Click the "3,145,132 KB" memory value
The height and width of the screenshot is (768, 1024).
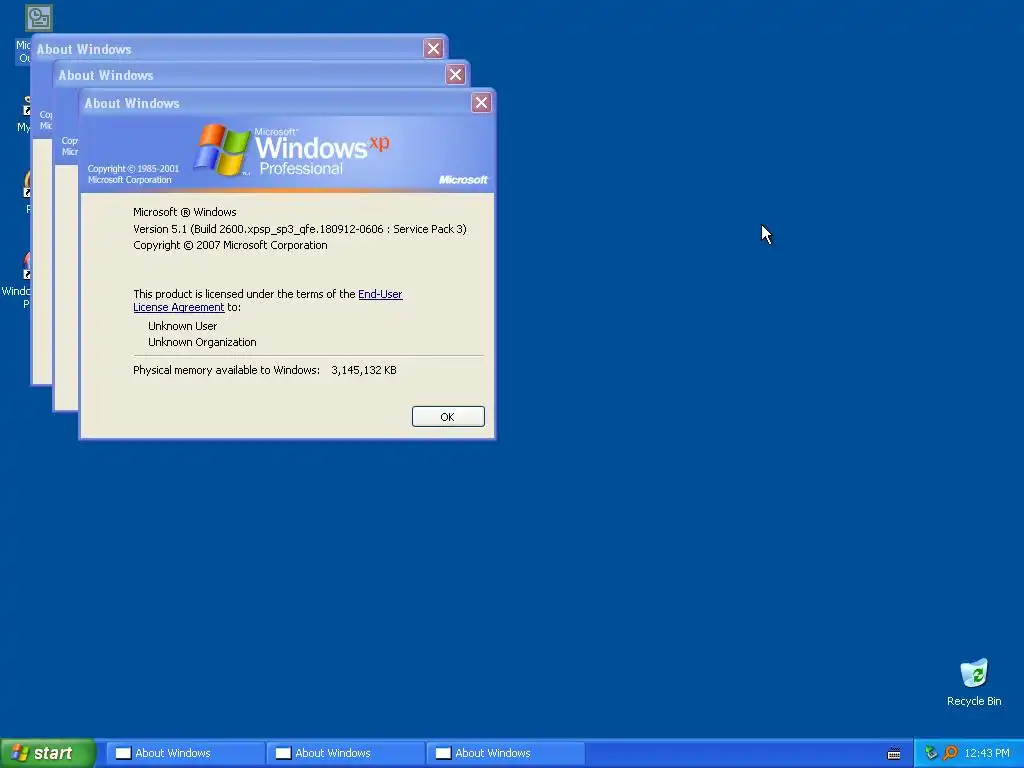364,370
